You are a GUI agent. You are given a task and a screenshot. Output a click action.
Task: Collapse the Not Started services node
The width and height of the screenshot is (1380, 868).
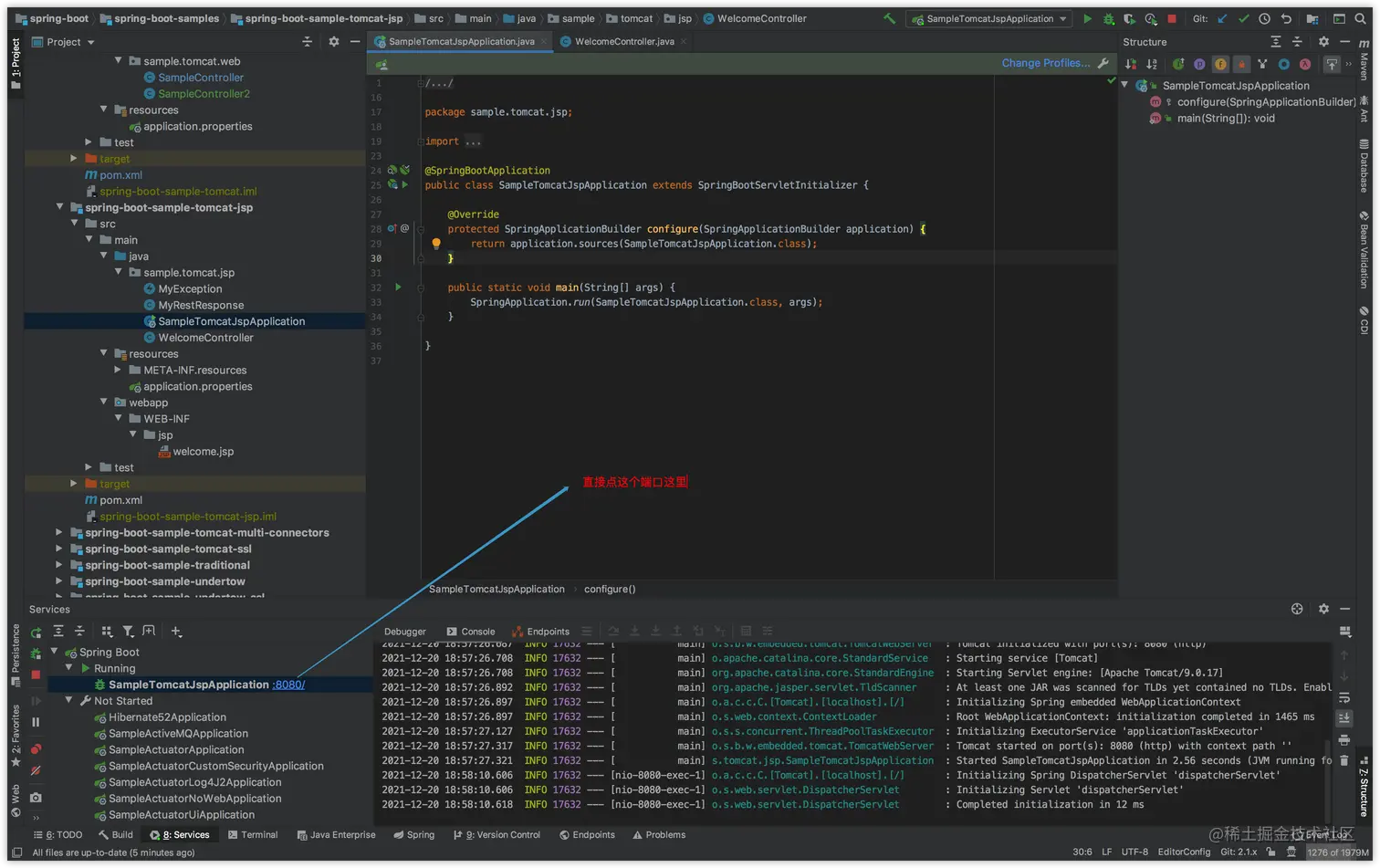click(x=69, y=701)
